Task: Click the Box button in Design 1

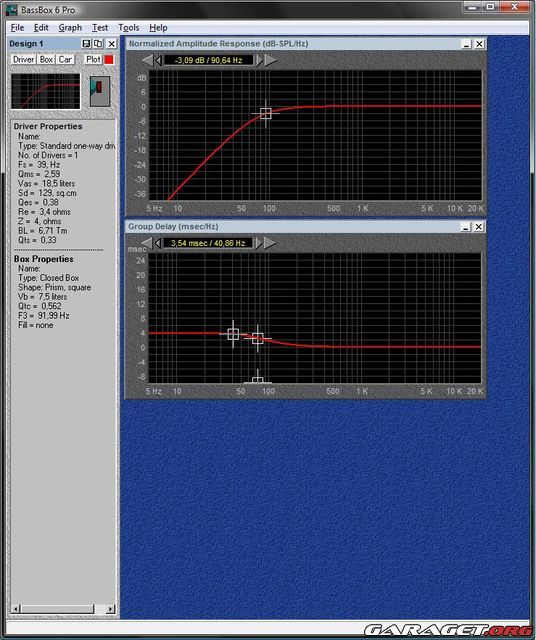Action: tap(46, 60)
